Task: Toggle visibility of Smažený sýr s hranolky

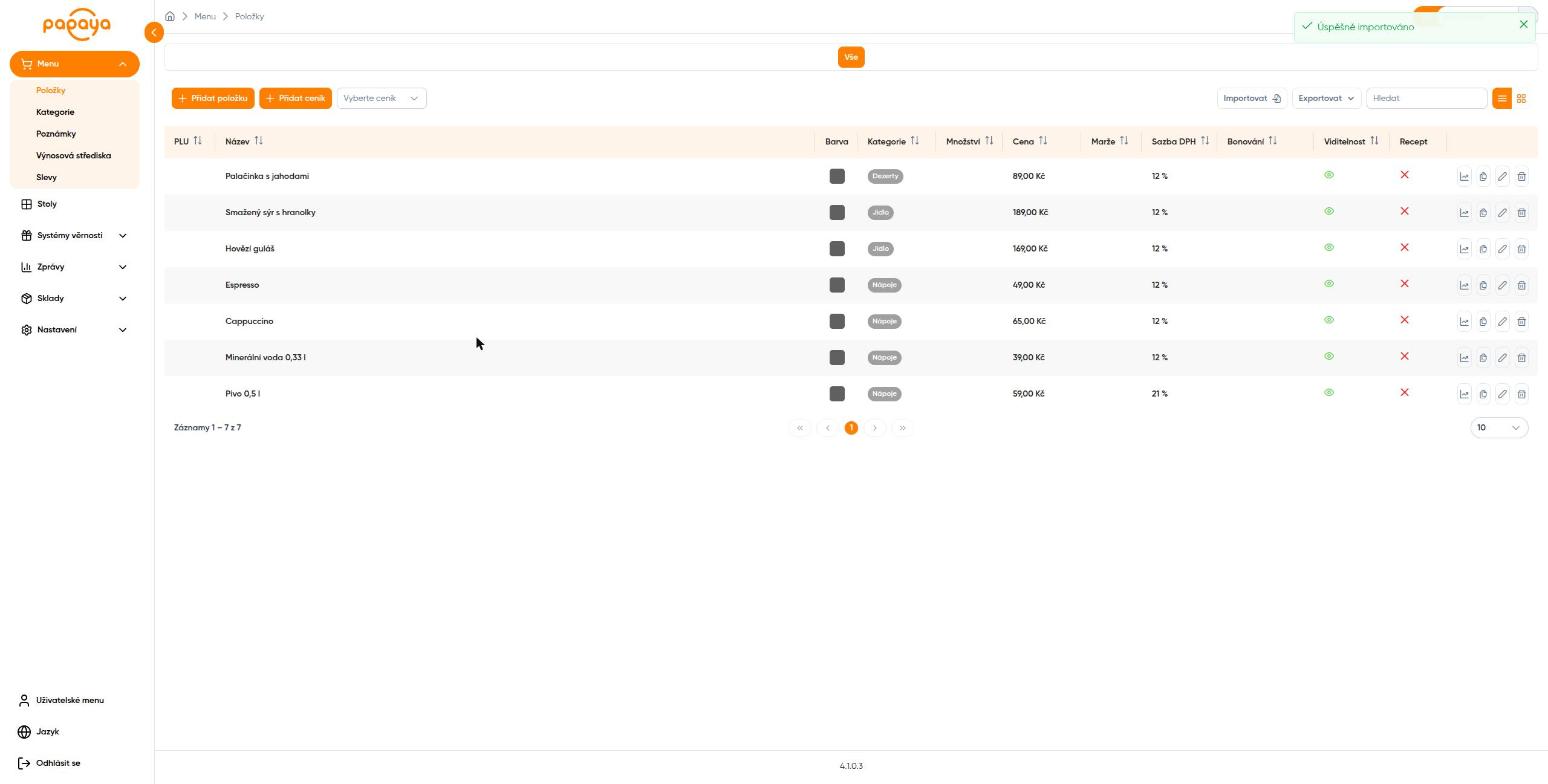Action: coord(1329,211)
